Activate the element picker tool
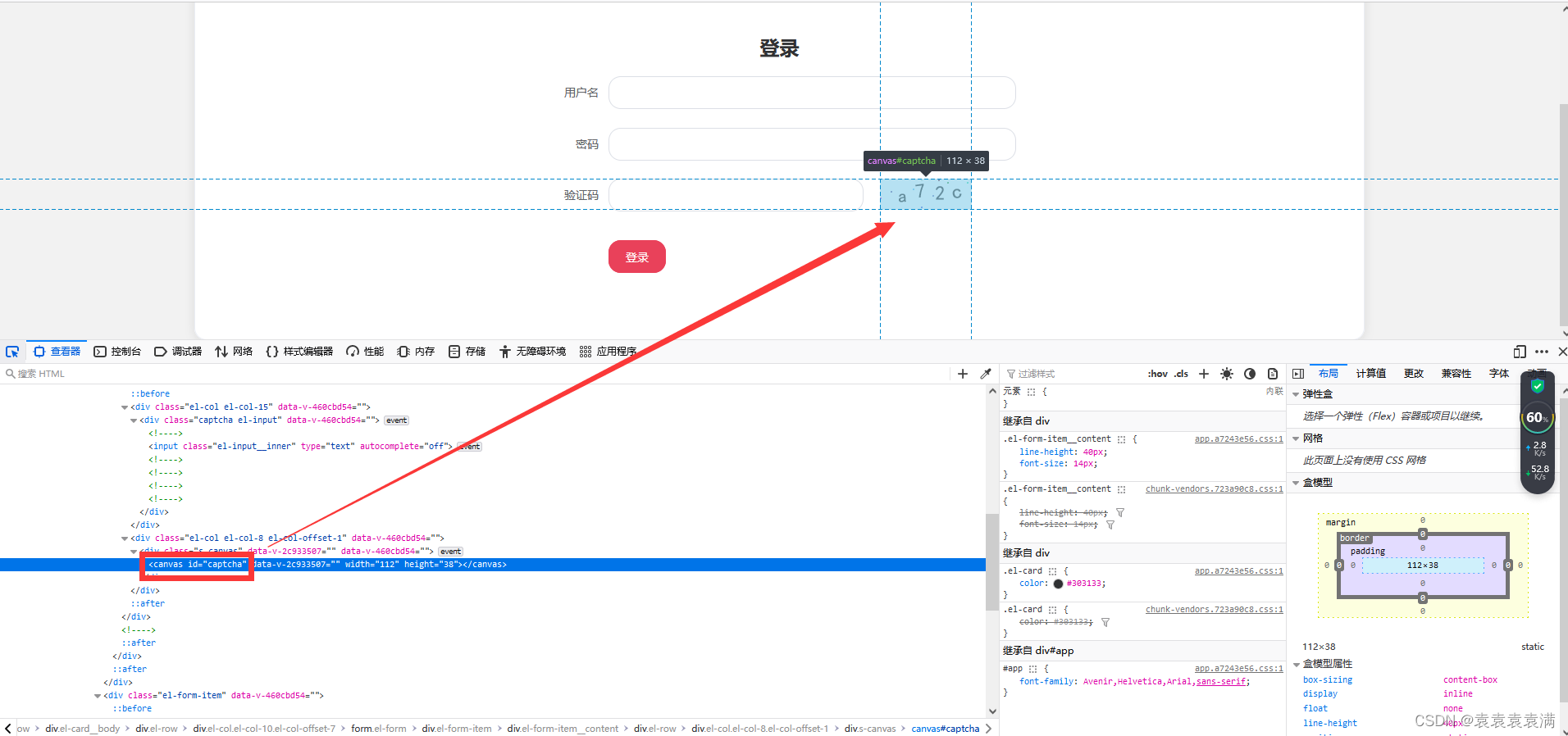 (x=12, y=352)
